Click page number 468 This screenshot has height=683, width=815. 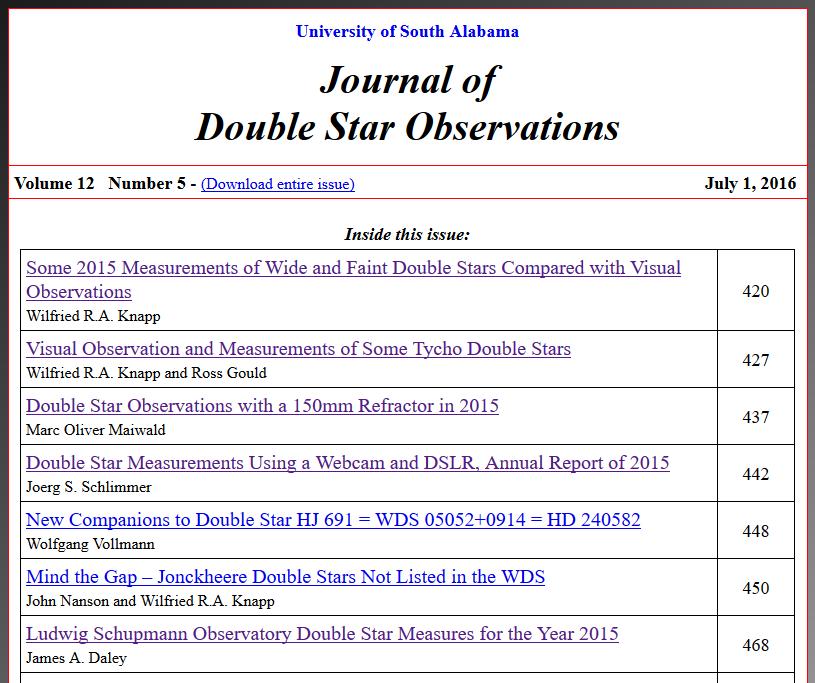point(756,645)
